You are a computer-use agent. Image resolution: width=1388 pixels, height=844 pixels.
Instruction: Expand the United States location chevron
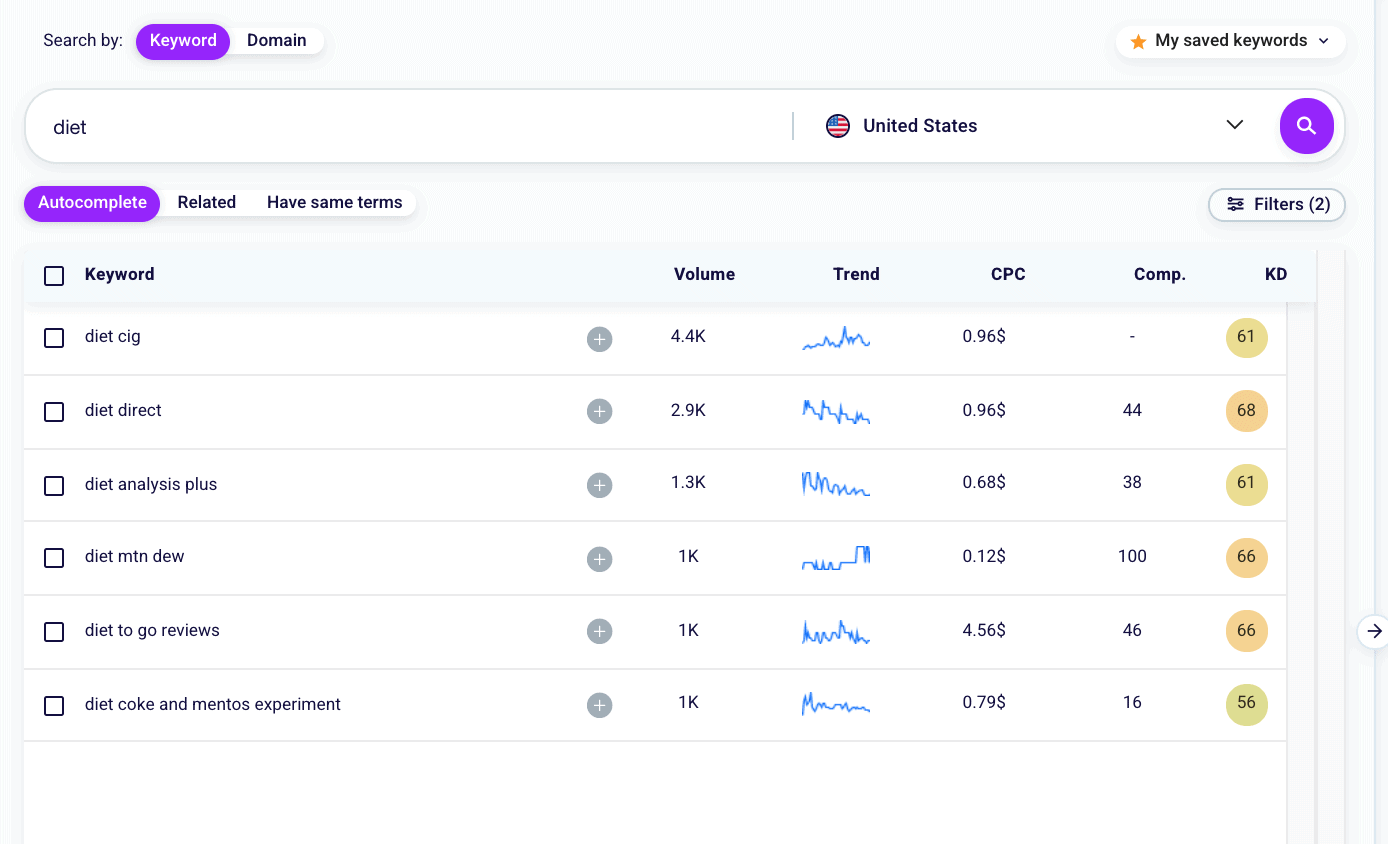[x=1234, y=126]
